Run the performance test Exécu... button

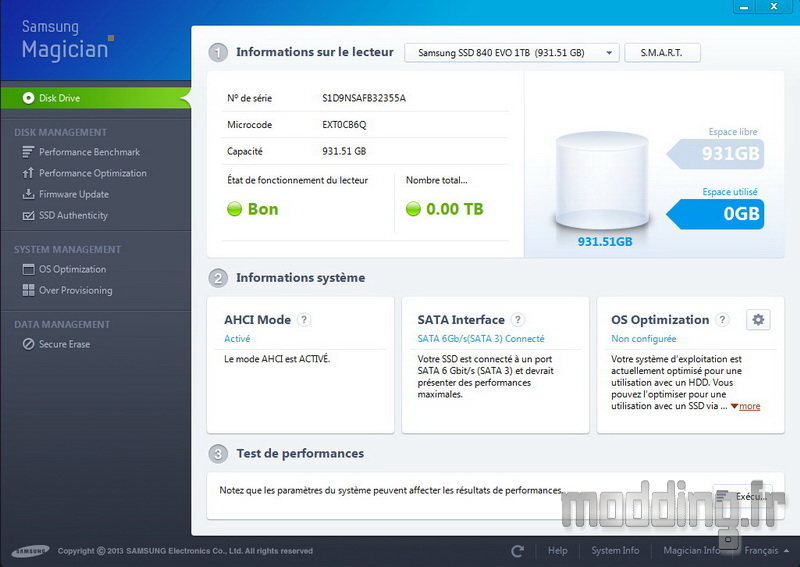(742, 496)
